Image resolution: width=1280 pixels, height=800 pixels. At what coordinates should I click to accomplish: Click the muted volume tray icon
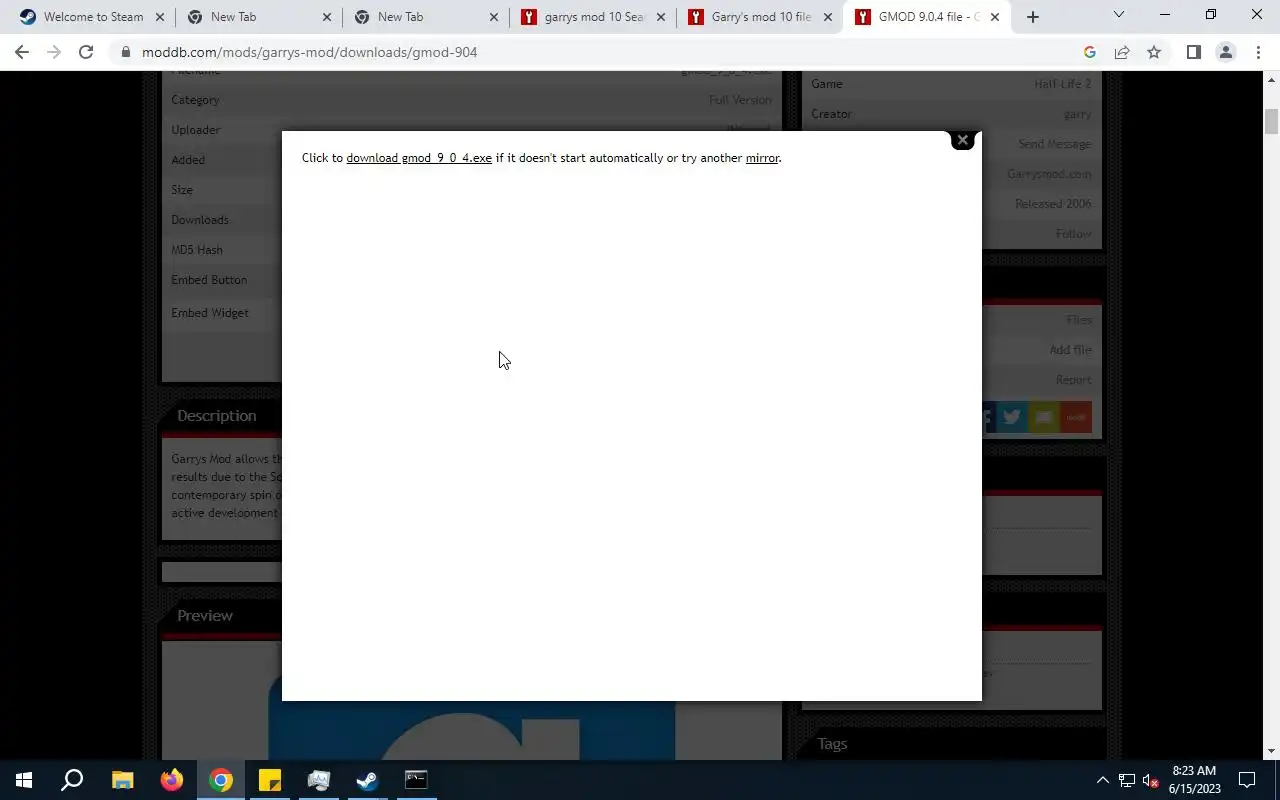point(1151,780)
